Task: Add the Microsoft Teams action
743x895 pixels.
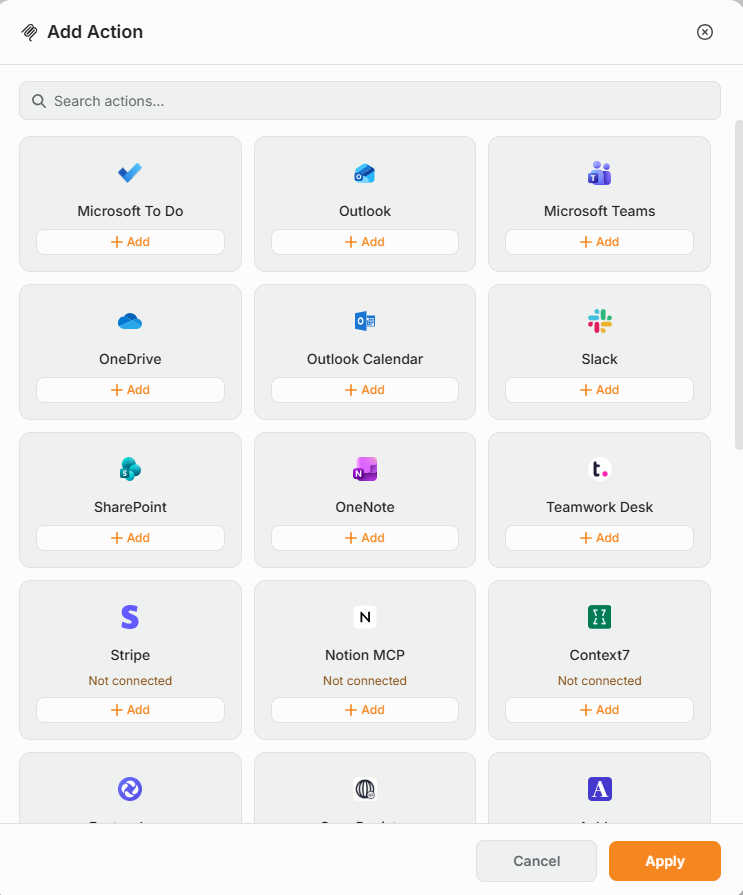Action: 599,242
